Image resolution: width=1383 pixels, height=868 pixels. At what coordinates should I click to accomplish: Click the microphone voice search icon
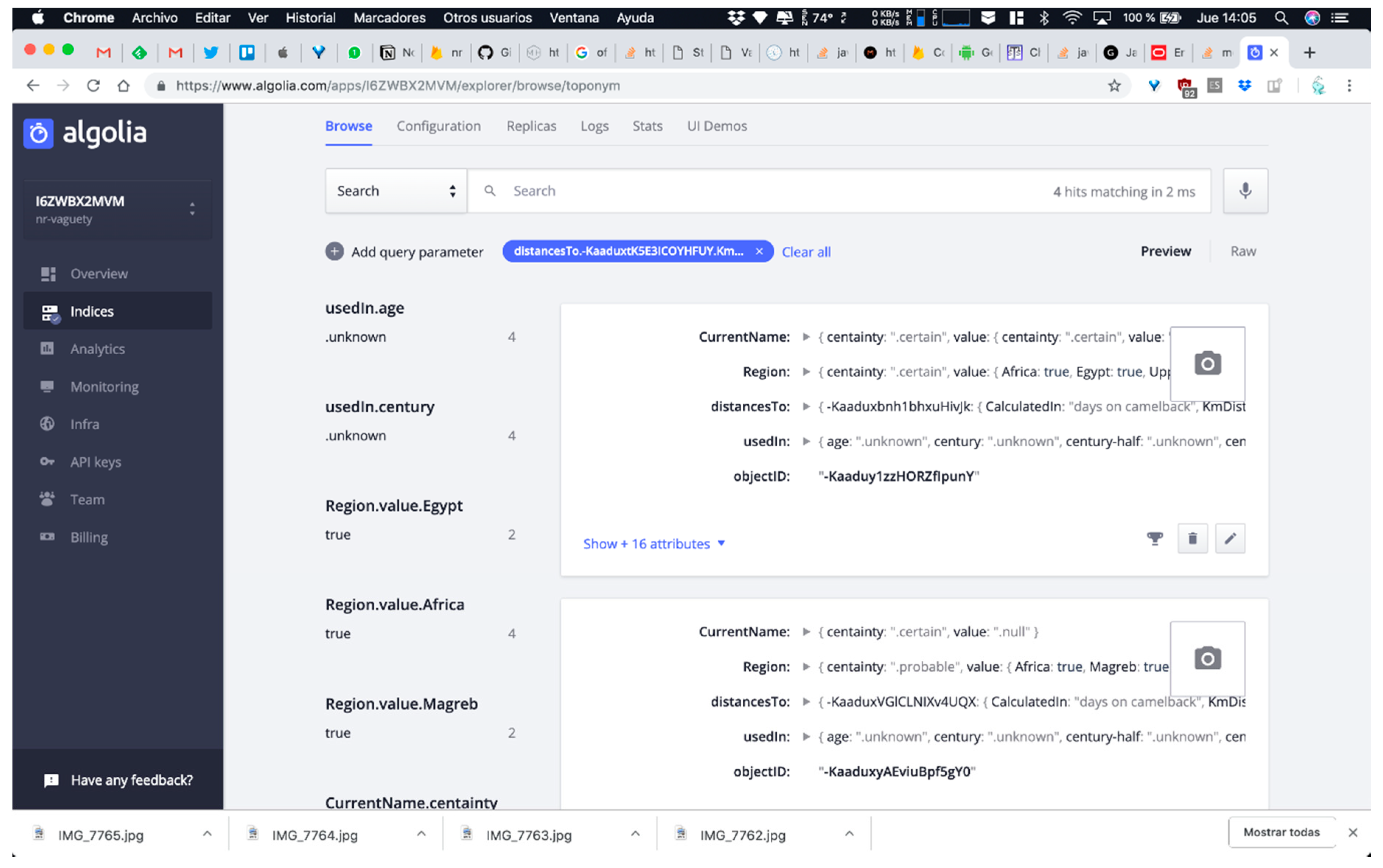tap(1244, 191)
